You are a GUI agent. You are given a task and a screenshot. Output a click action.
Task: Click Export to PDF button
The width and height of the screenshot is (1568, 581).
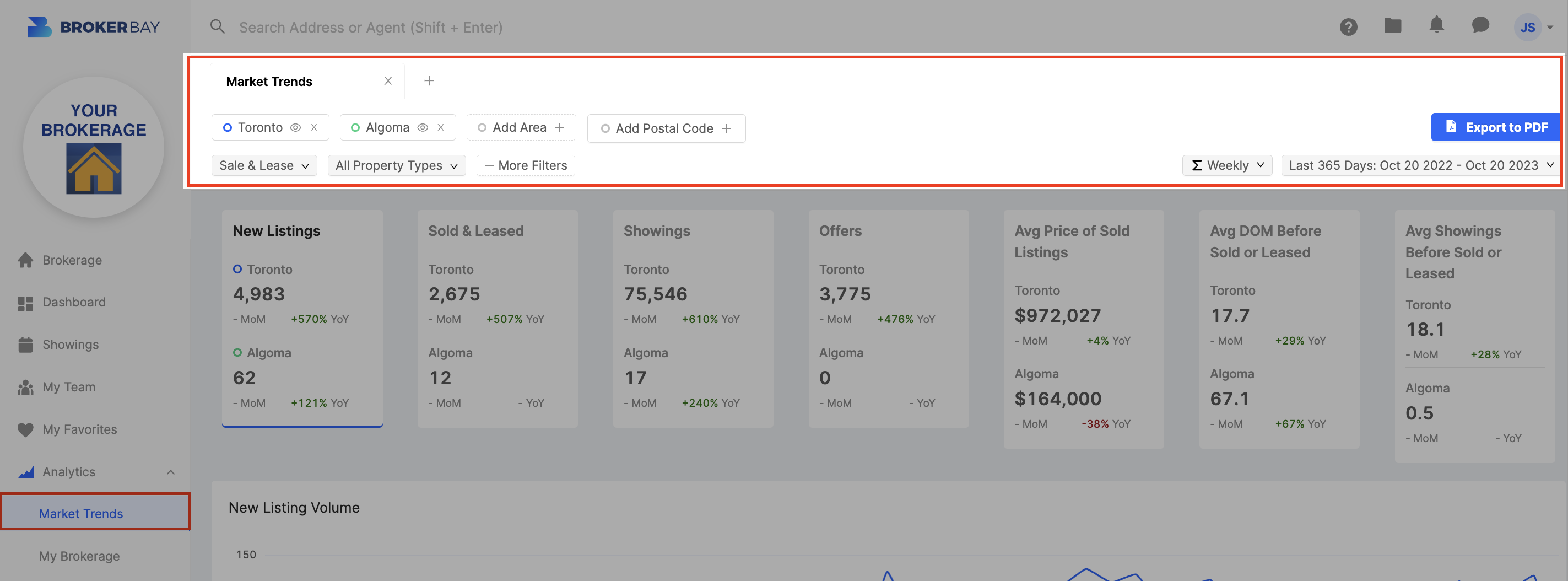point(1496,127)
